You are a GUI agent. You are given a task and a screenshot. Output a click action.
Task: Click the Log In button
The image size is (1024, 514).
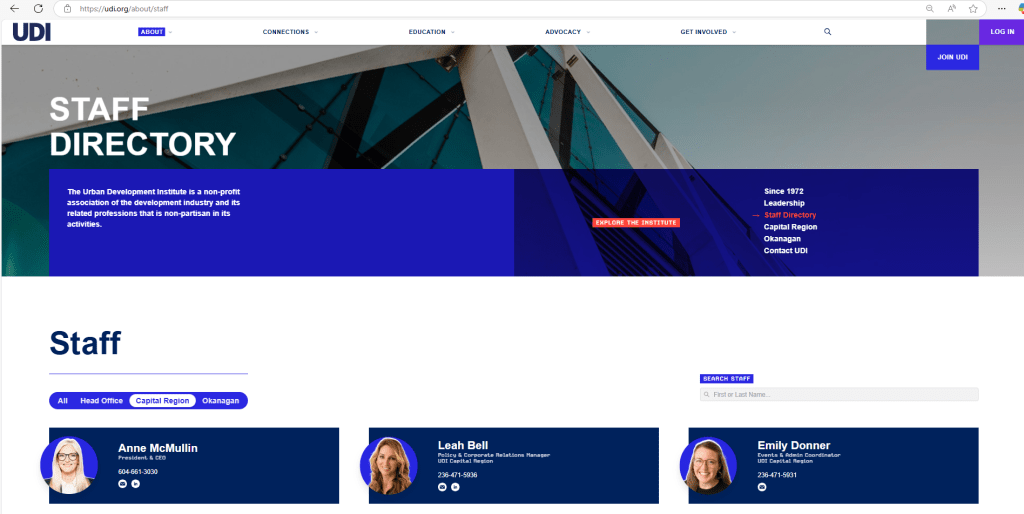(x=1001, y=32)
